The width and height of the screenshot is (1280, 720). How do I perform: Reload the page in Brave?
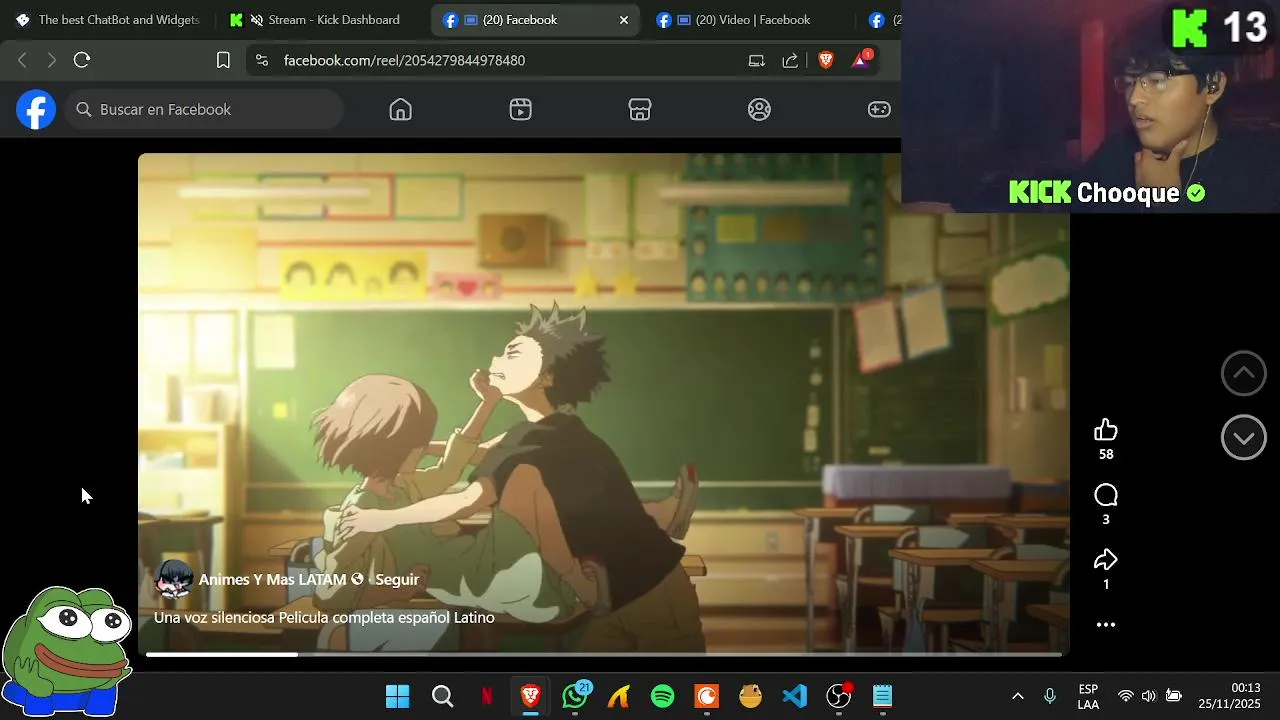(82, 60)
